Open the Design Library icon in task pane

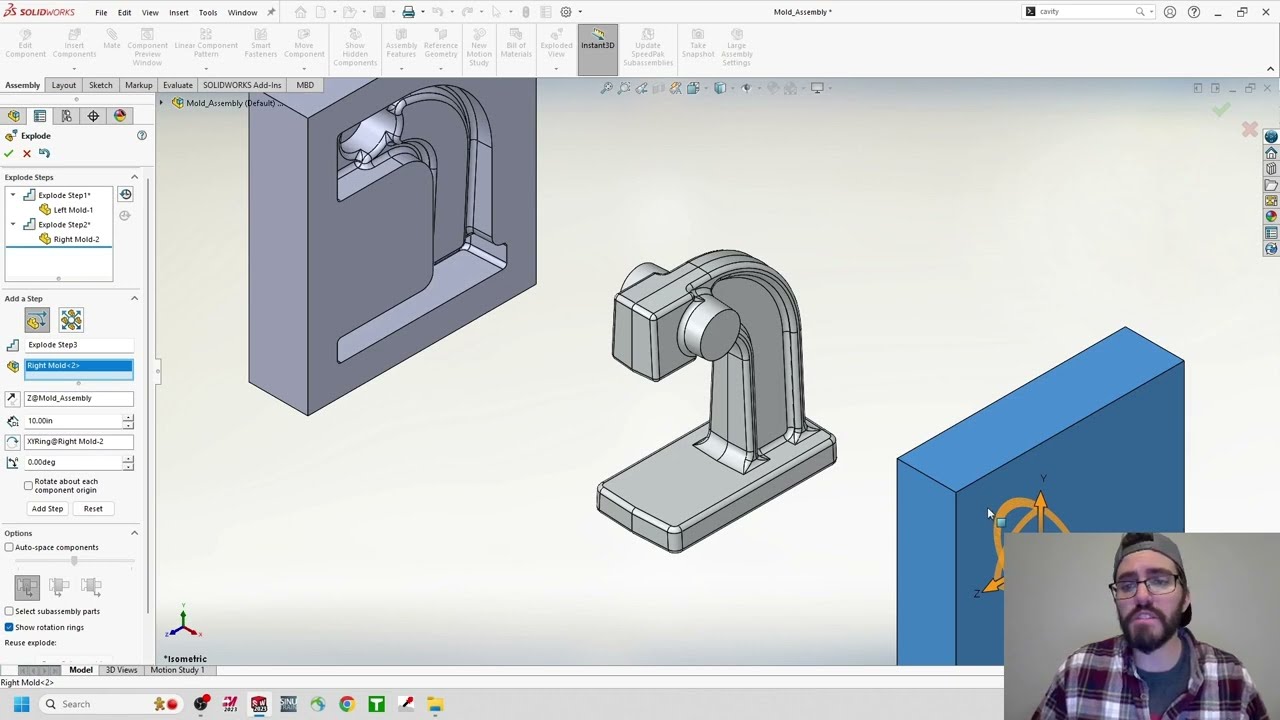click(1271, 169)
